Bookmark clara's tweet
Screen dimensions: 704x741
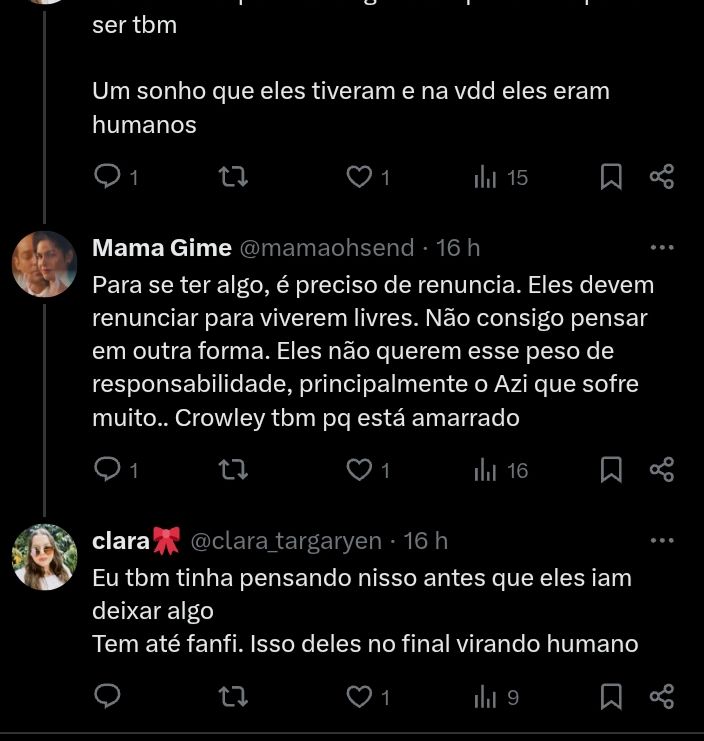[611, 696]
